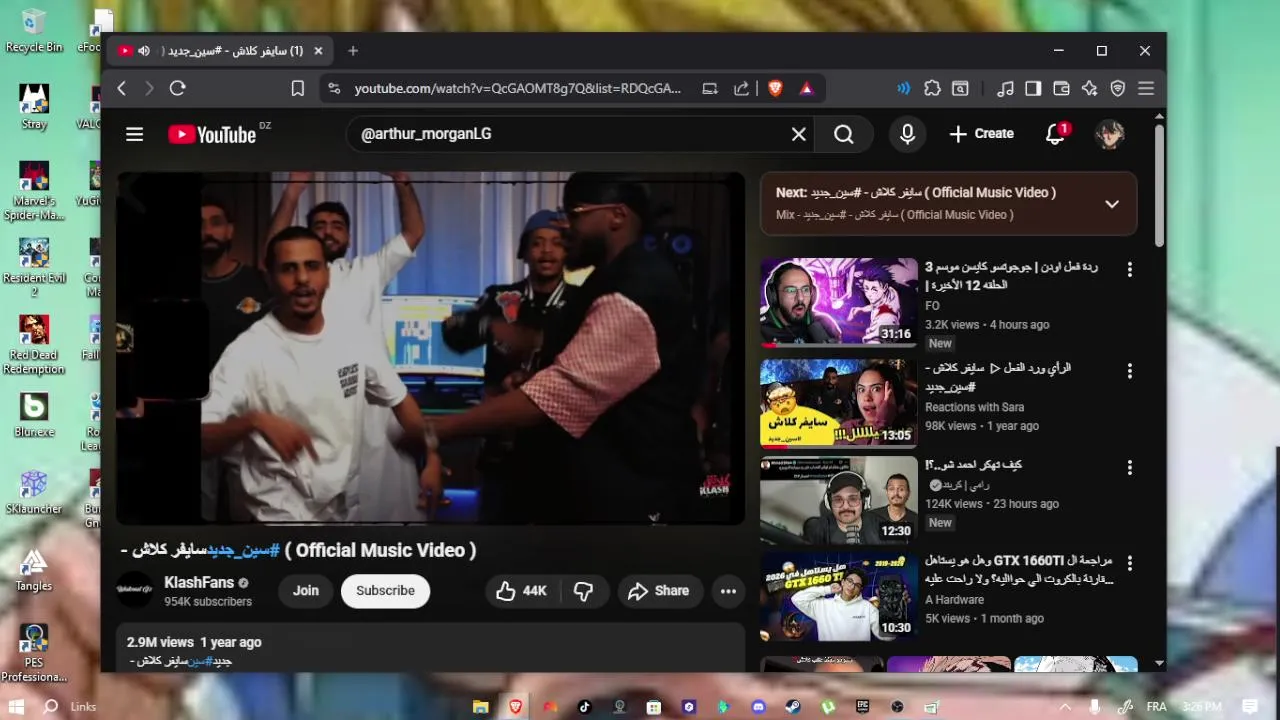Open browser extensions puzzle icon

click(932, 88)
